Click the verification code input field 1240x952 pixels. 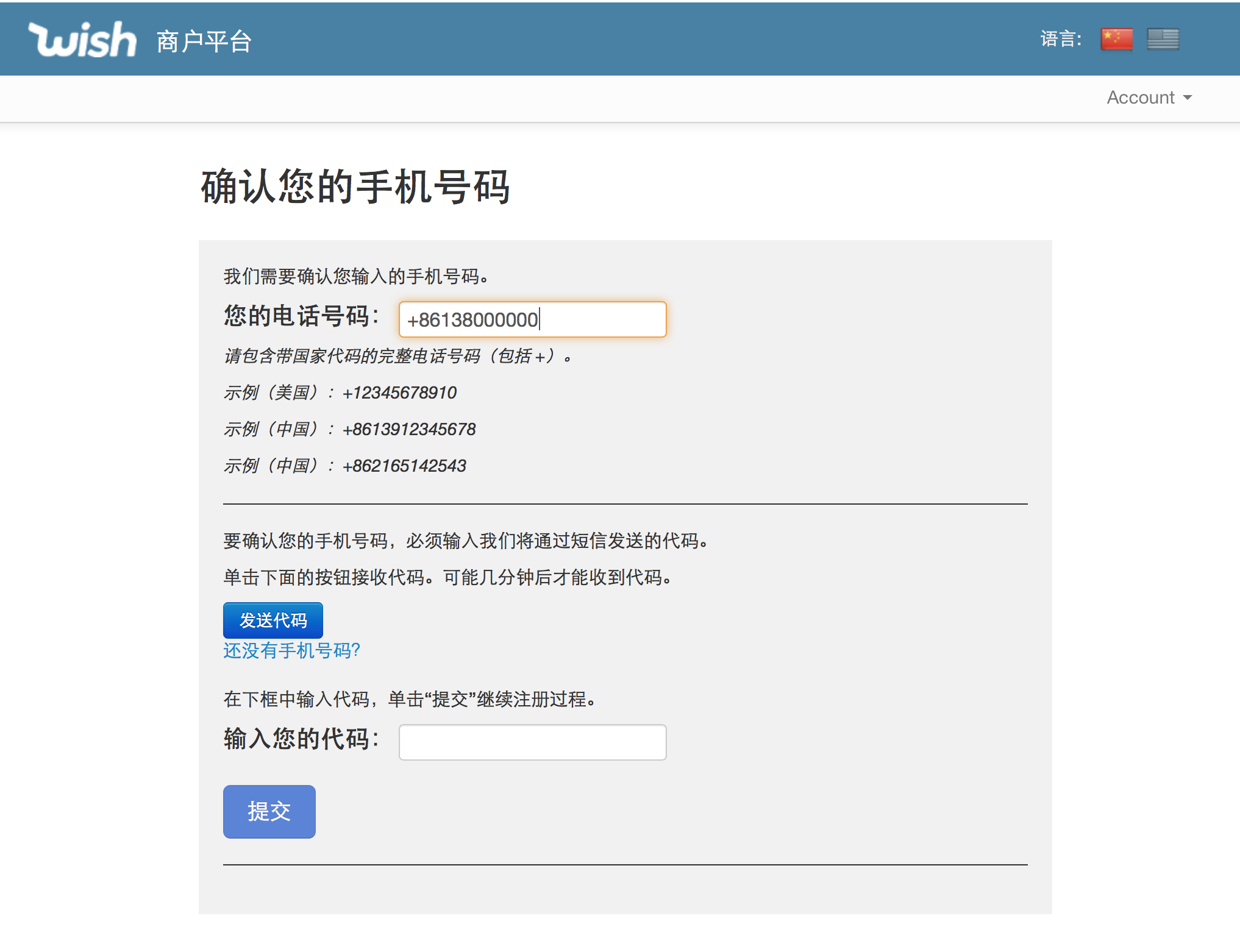[x=532, y=742]
